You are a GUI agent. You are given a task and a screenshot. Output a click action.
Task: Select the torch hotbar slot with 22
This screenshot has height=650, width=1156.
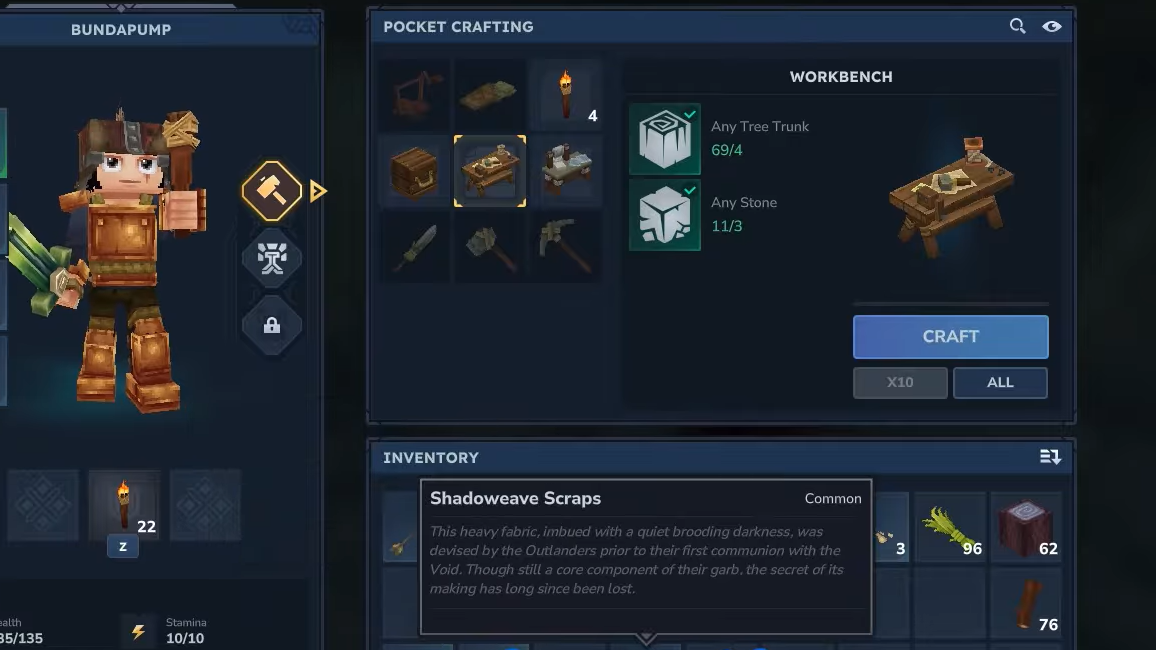point(123,506)
